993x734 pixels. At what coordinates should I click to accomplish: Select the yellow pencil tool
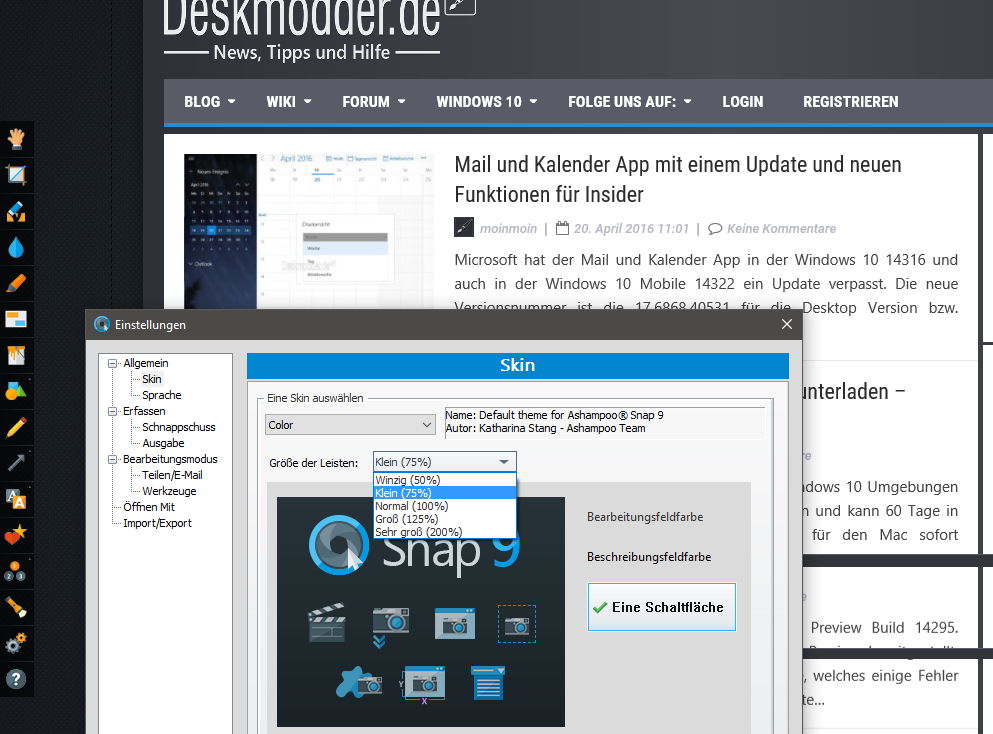click(16, 427)
